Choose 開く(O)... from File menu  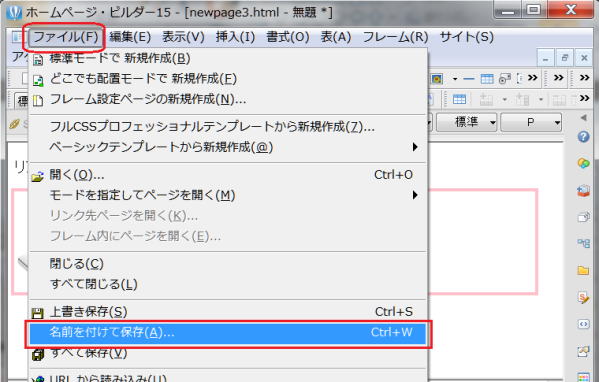(x=228, y=175)
